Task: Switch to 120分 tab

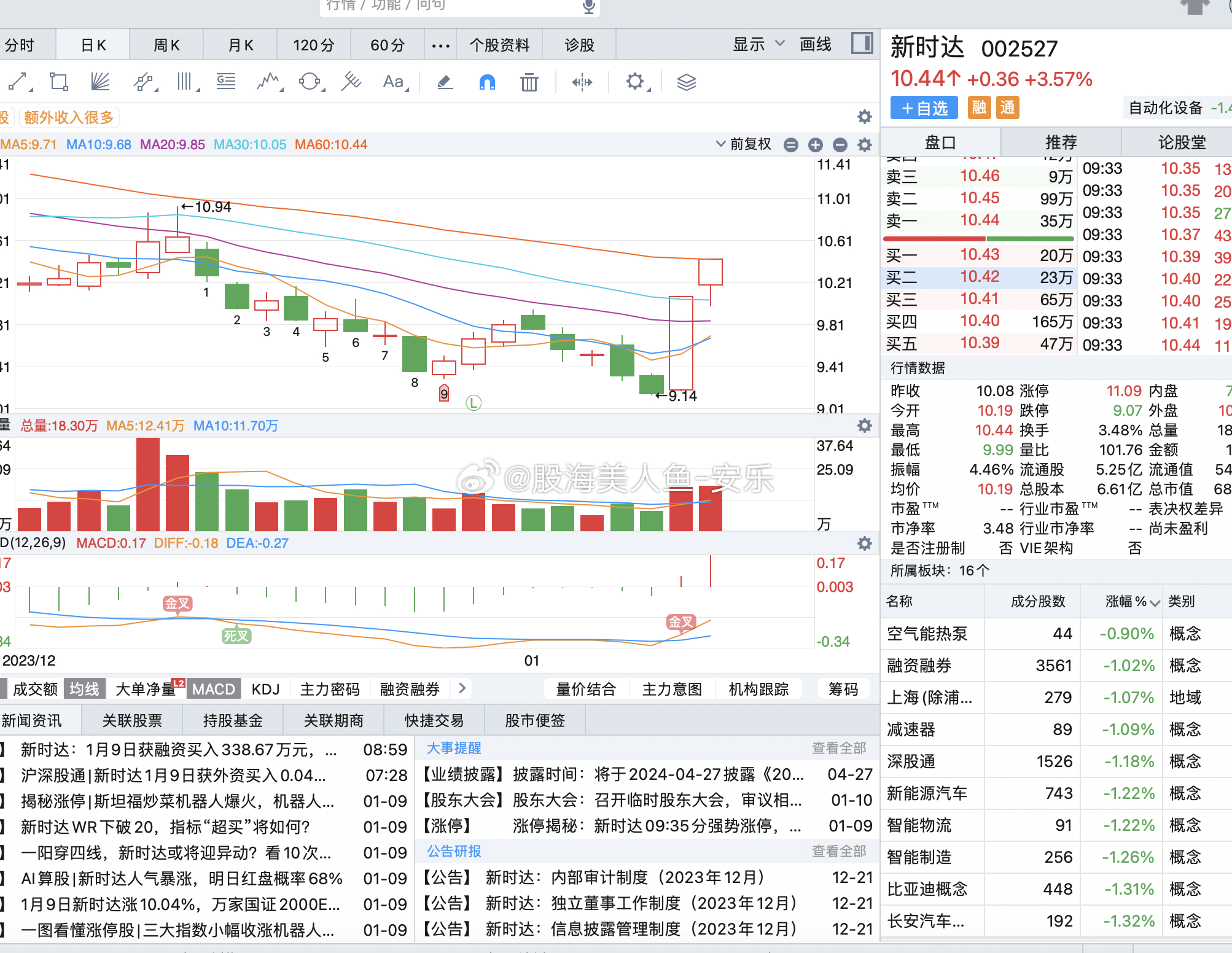Action: point(314,45)
